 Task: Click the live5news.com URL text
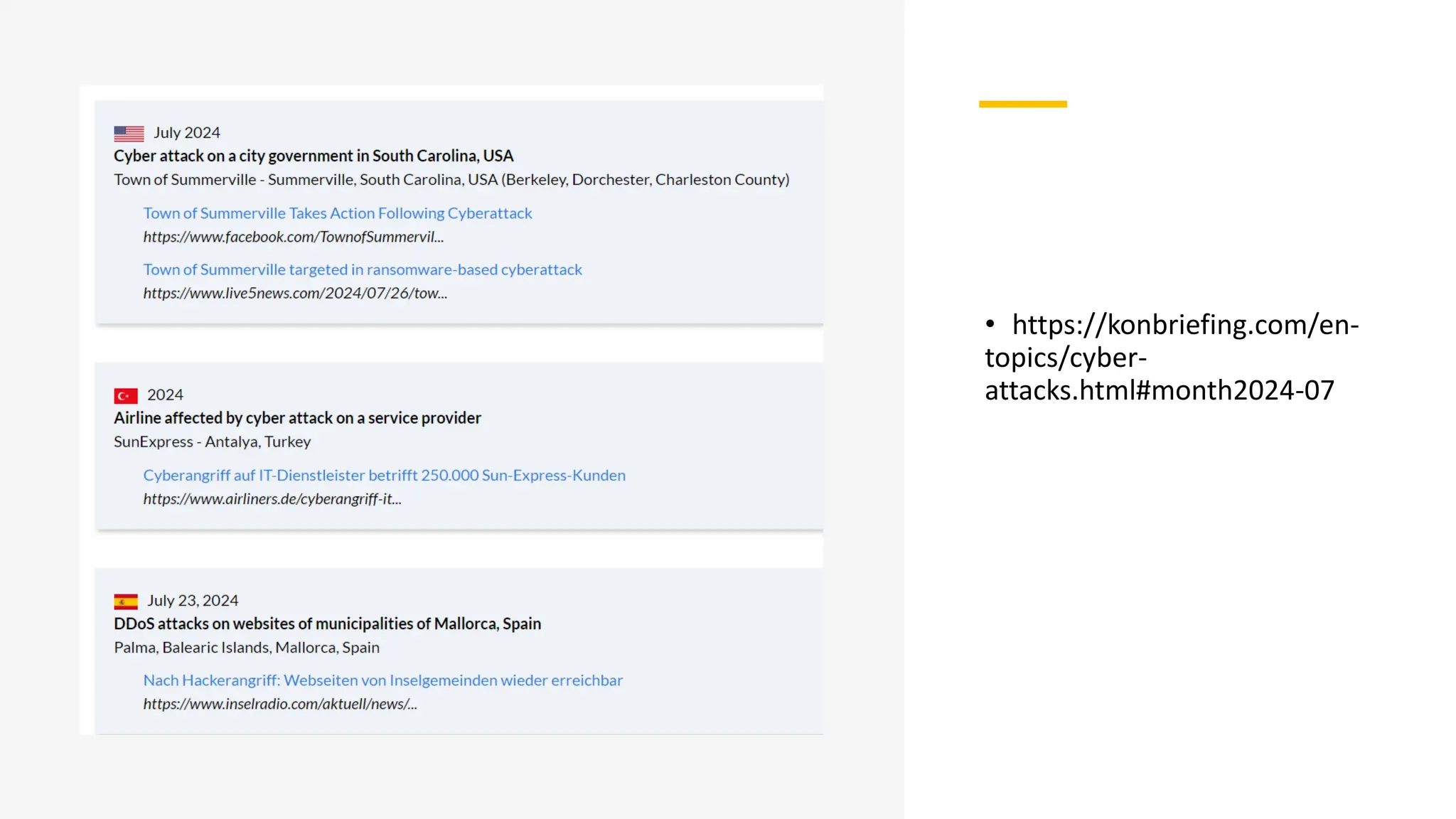click(x=295, y=293)
